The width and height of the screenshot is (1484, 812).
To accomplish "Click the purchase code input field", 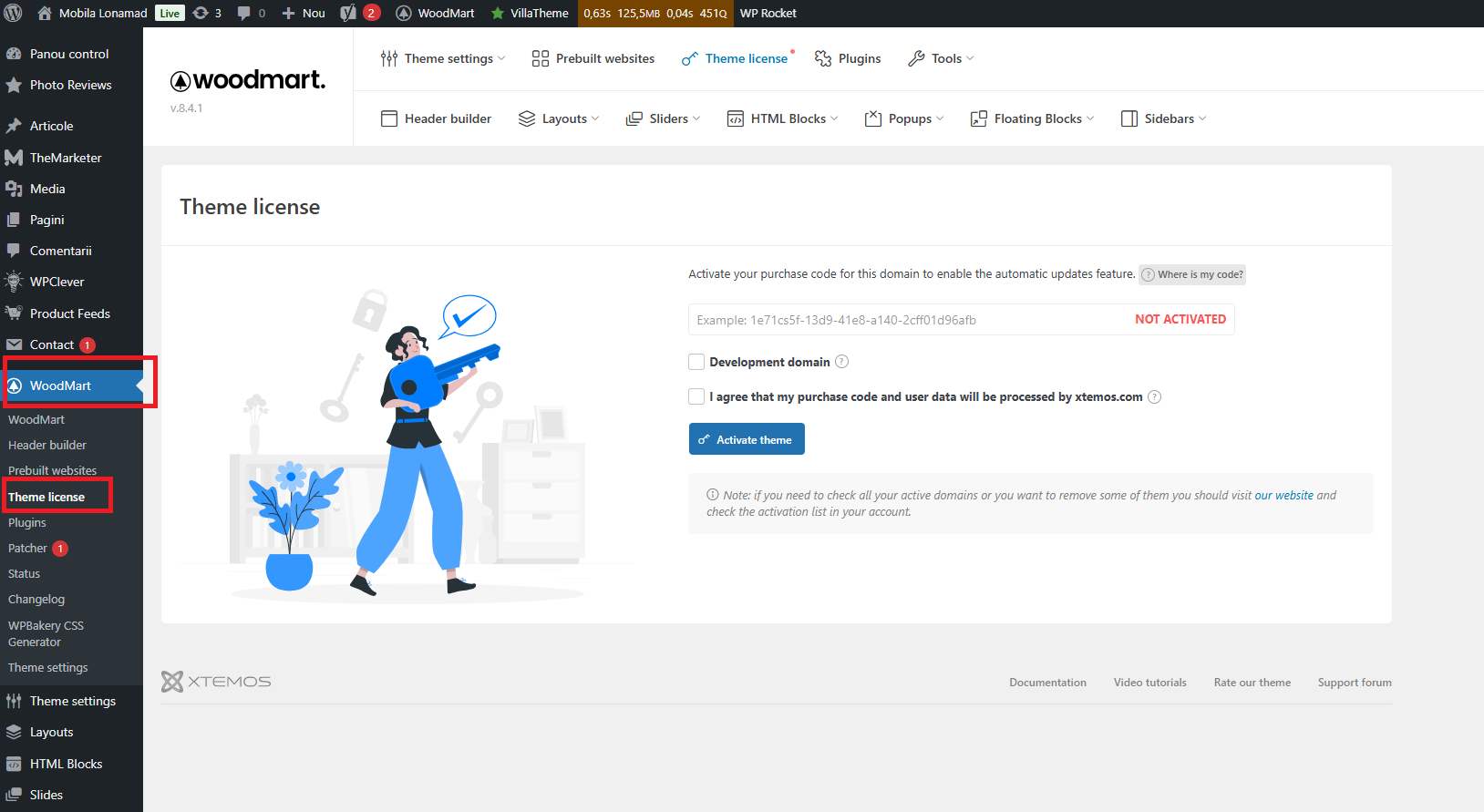I will pyautogui.click(x=962, y=320).
